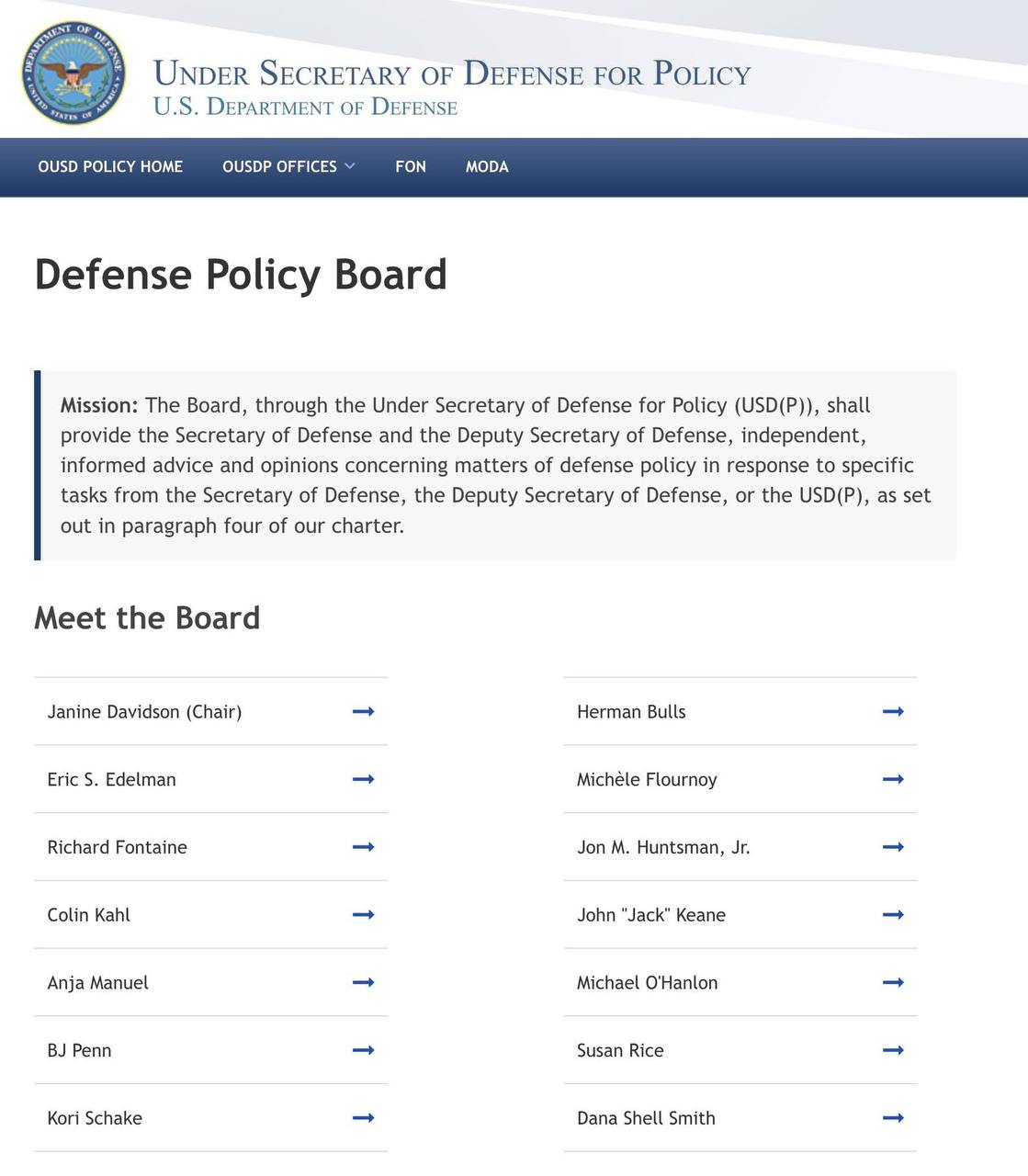
Task: Click the arrow icon beside BJ Penn
Action: pos(364,1050)
